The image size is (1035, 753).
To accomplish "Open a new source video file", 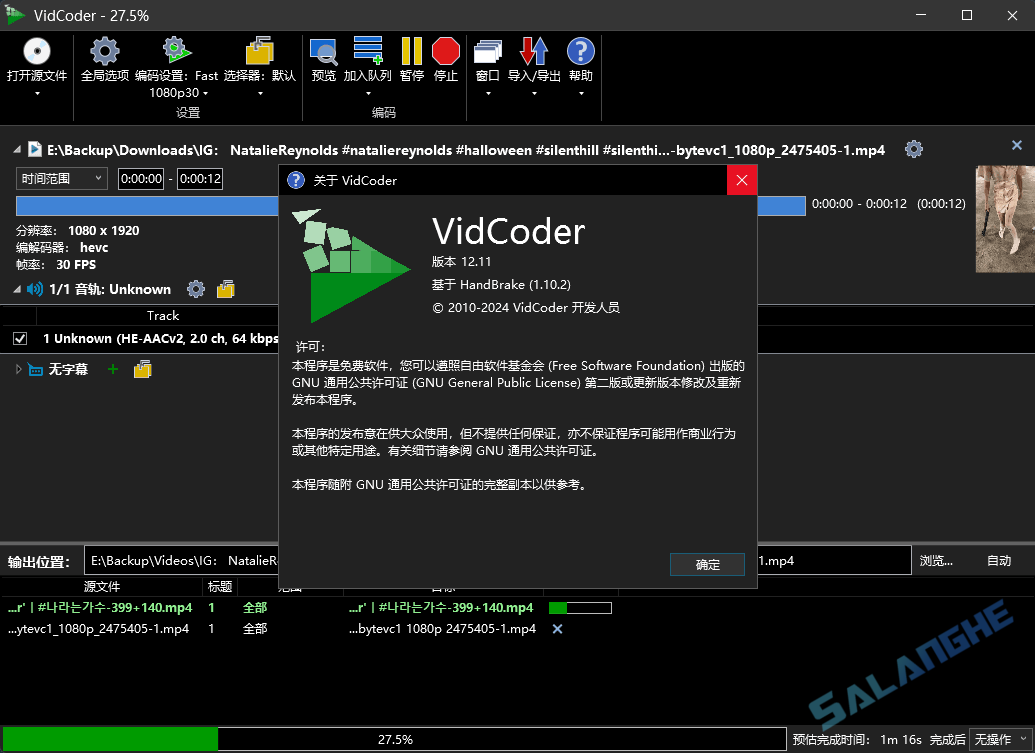I will coord(36,60).
